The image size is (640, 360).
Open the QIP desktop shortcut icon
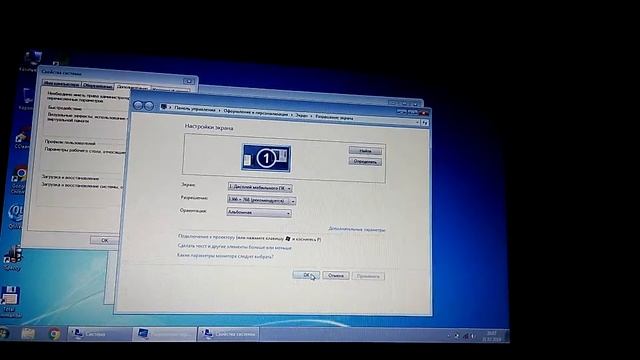point(16,216)
